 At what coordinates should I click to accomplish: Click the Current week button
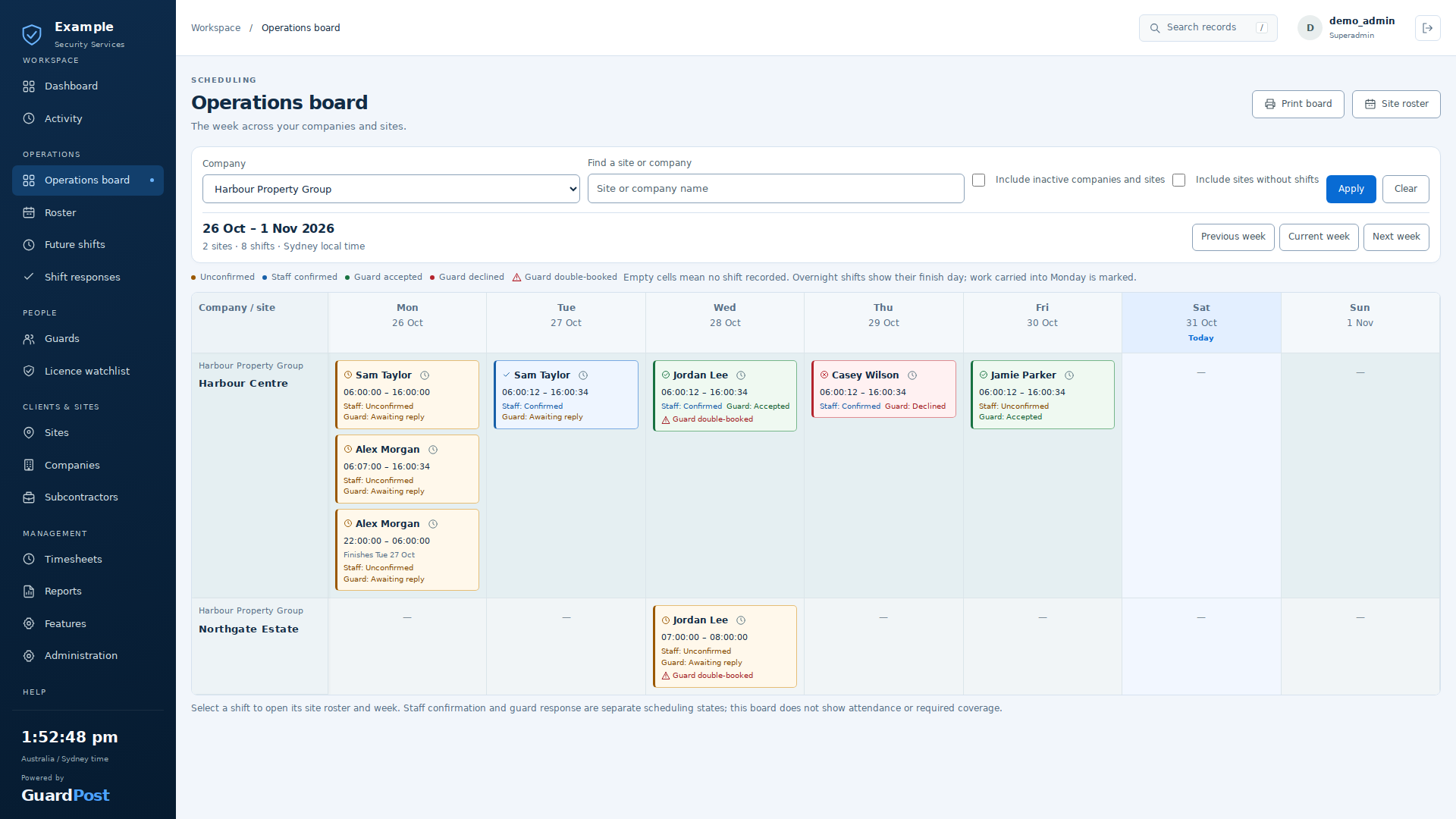pyautogui.click(x=1319, y=237)
